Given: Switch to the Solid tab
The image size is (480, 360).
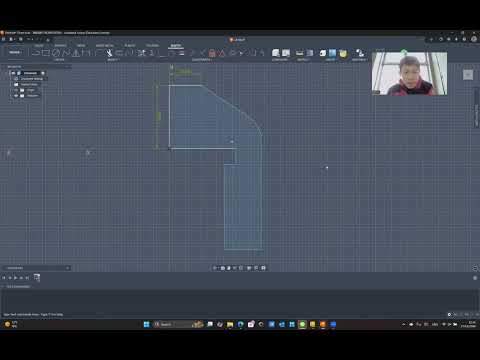Looking at the screenshot, I should point(39,45).
